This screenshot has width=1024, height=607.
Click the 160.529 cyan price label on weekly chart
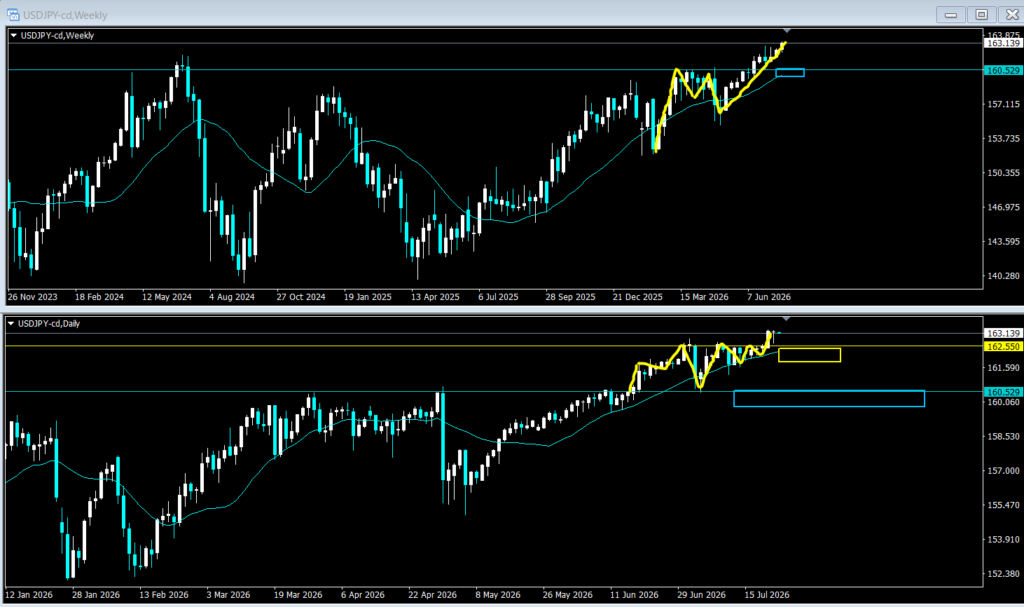1002,70
